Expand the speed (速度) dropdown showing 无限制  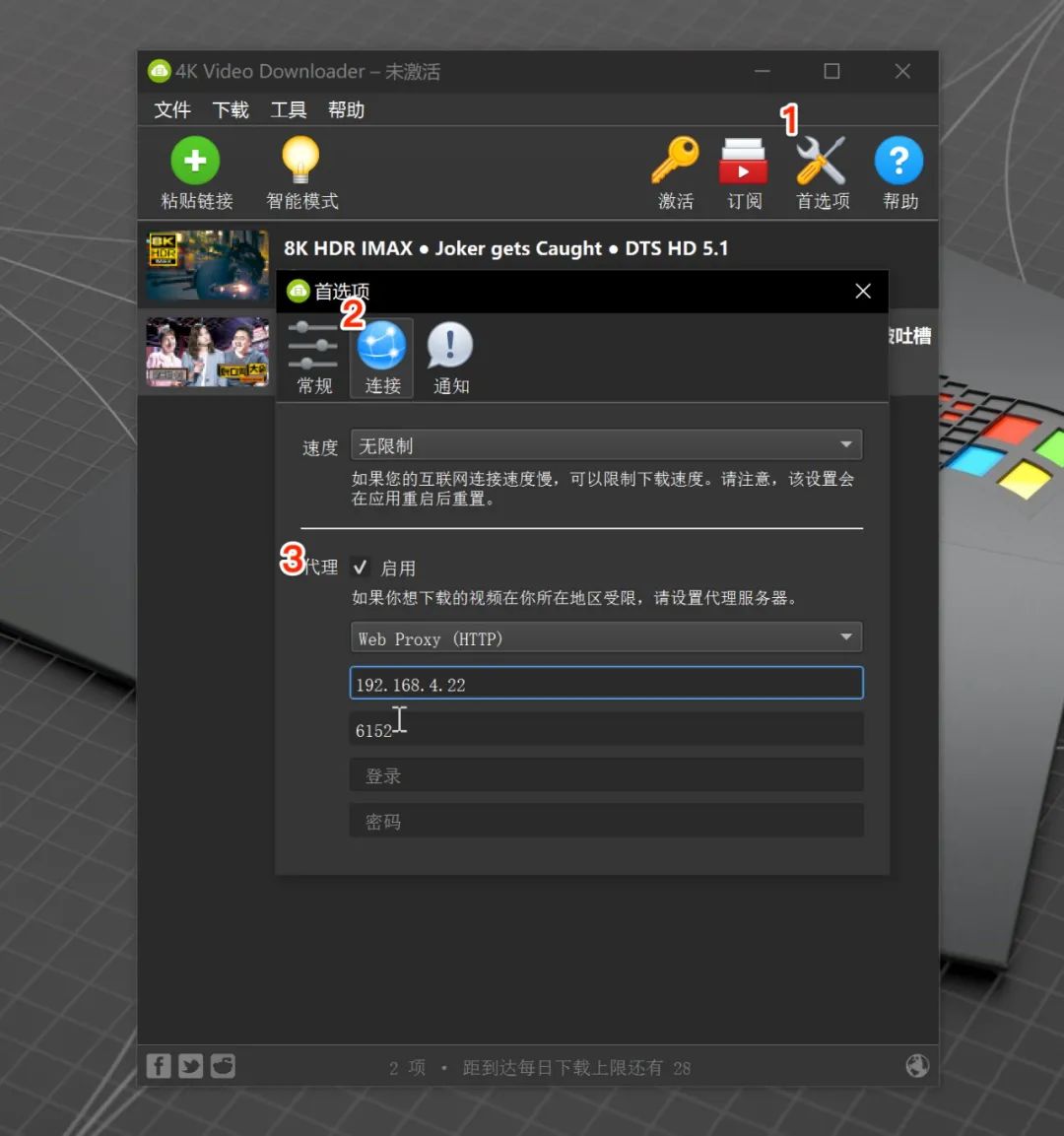606,444
